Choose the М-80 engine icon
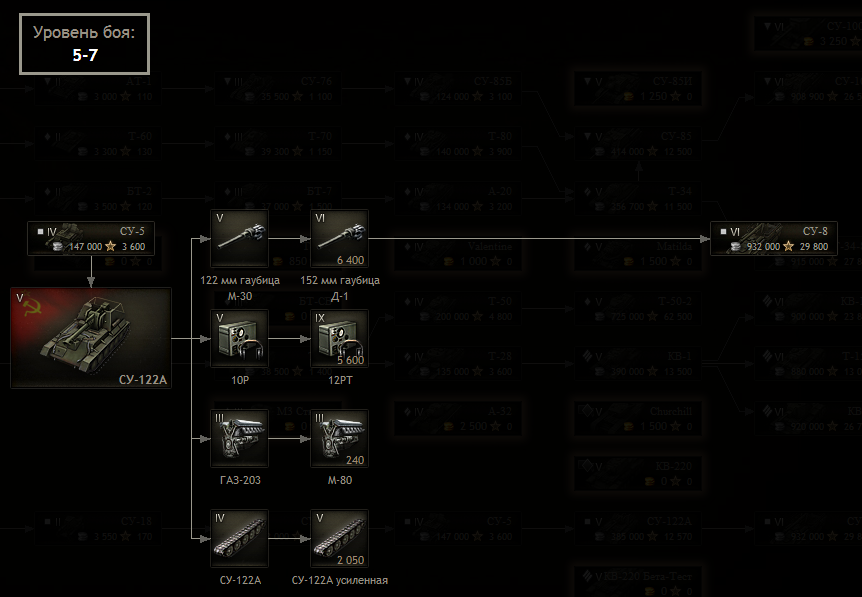The width and height of the screenshot is (862, 597). [x=339, y=439]
